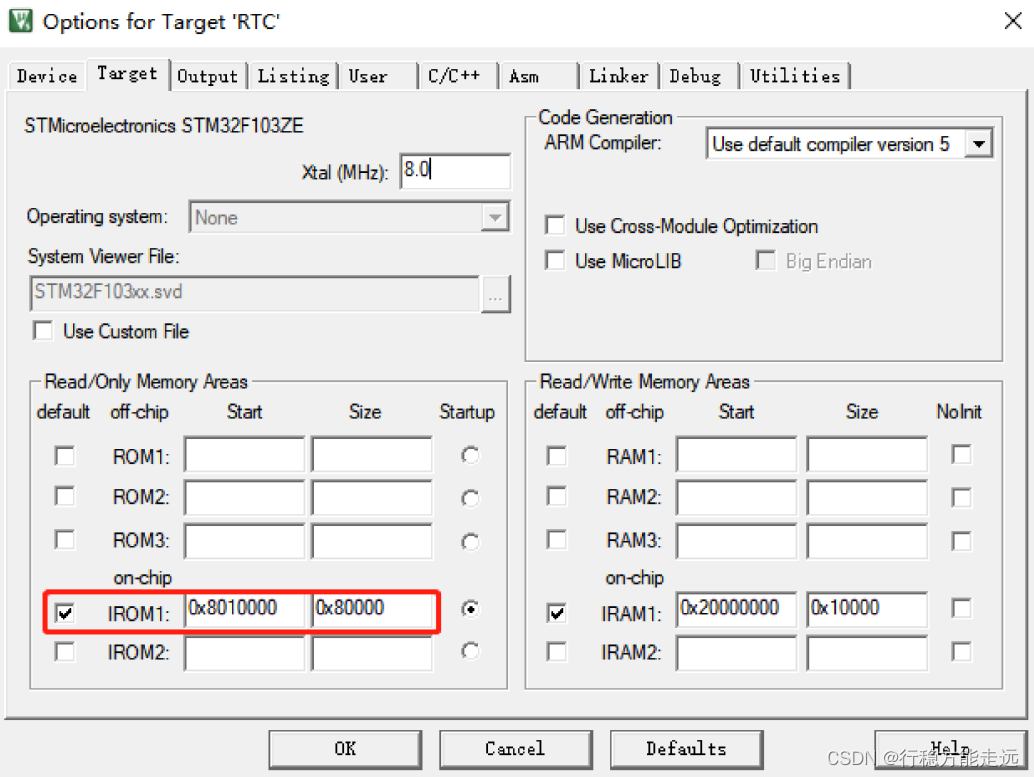Screen dimensions: 1034x777
Task: Uncheck the IRAM1 default checkbox
Action: [x=557, y=613]
